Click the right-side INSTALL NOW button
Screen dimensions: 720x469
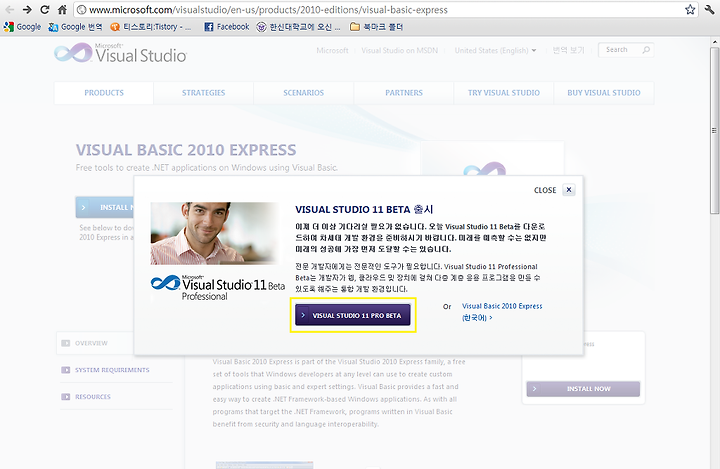(583, 389)
